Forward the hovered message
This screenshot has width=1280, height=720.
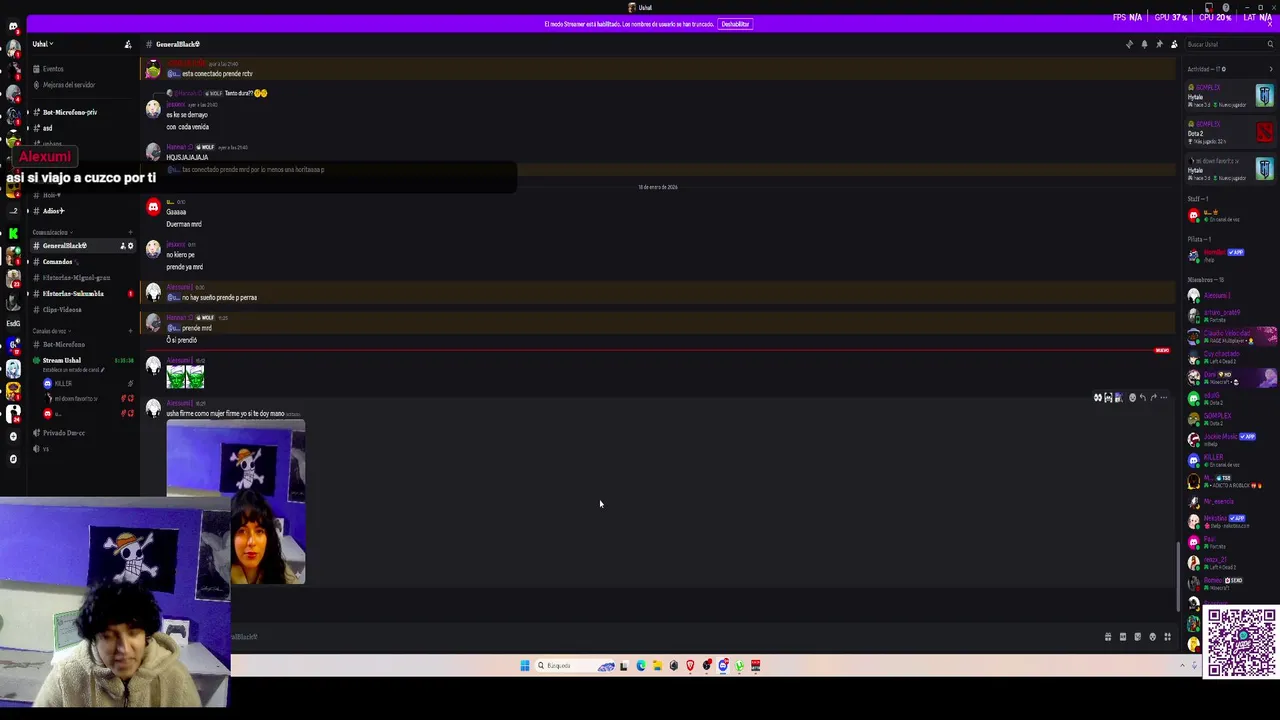coord(1152,398)
